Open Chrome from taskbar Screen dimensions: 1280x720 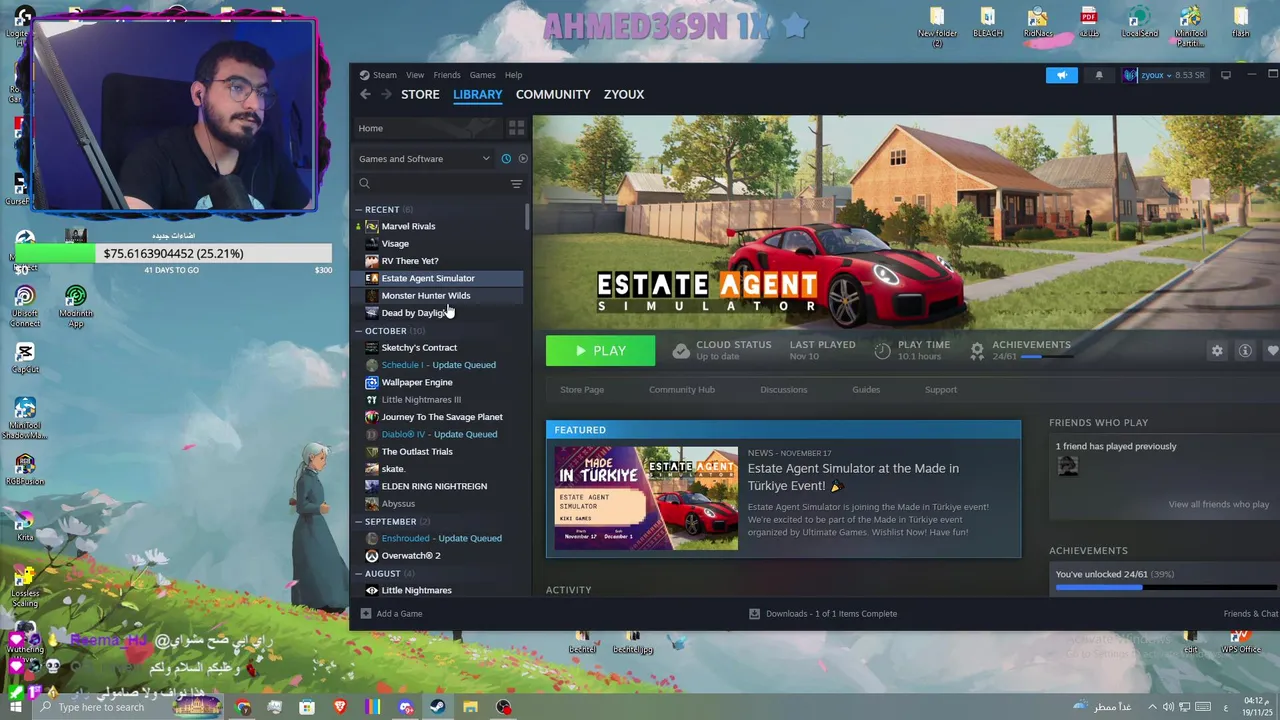[x=243, y=707]
